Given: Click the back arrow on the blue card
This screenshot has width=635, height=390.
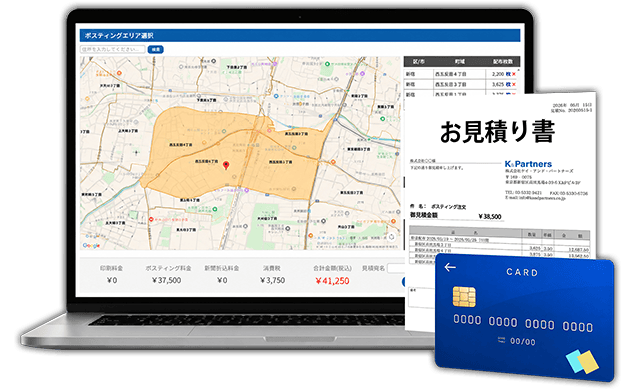Looking at the screenshot, I should [x=450, y=267].
